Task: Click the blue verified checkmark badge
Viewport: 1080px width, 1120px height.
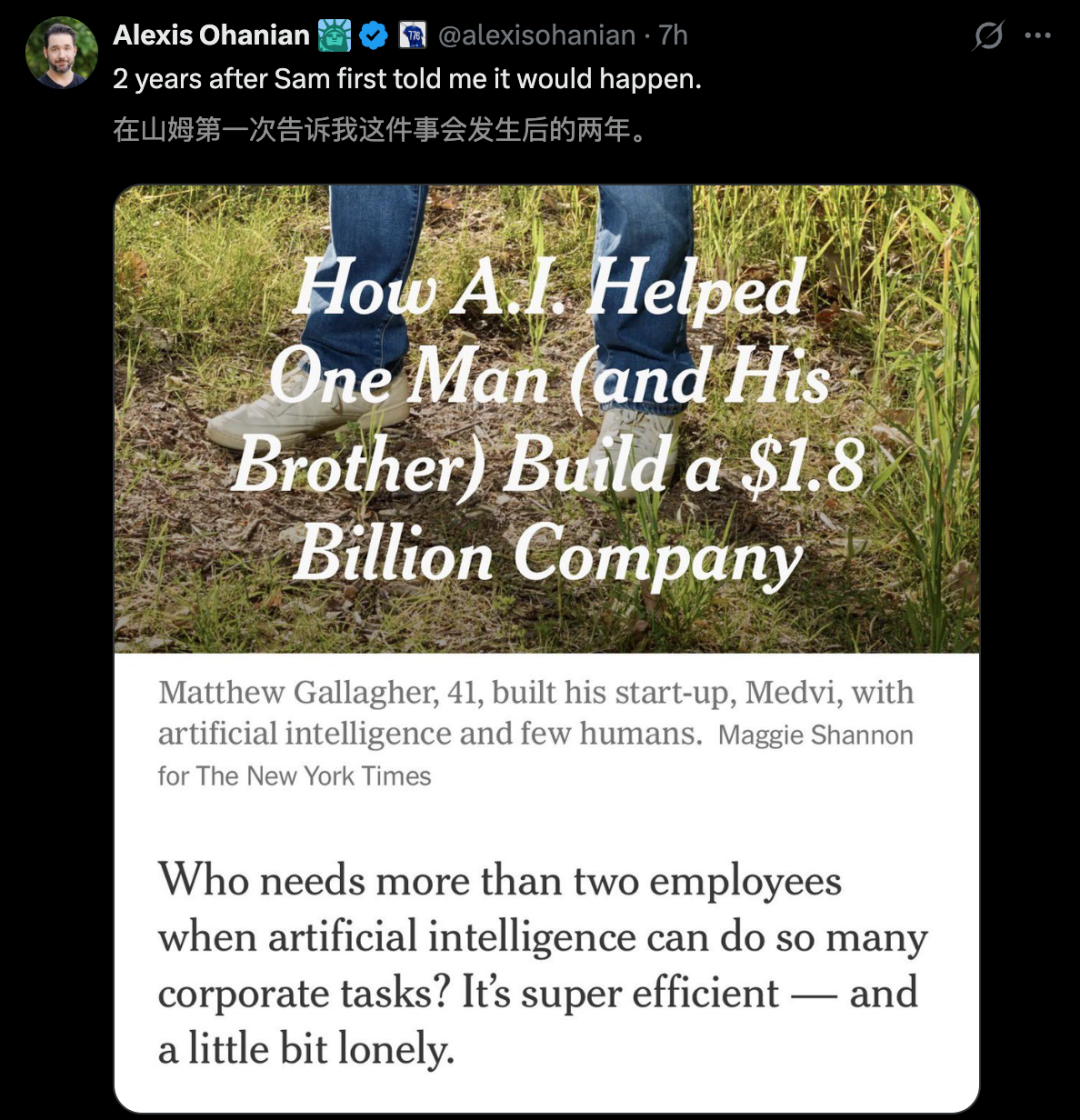Action: point(374,36)
